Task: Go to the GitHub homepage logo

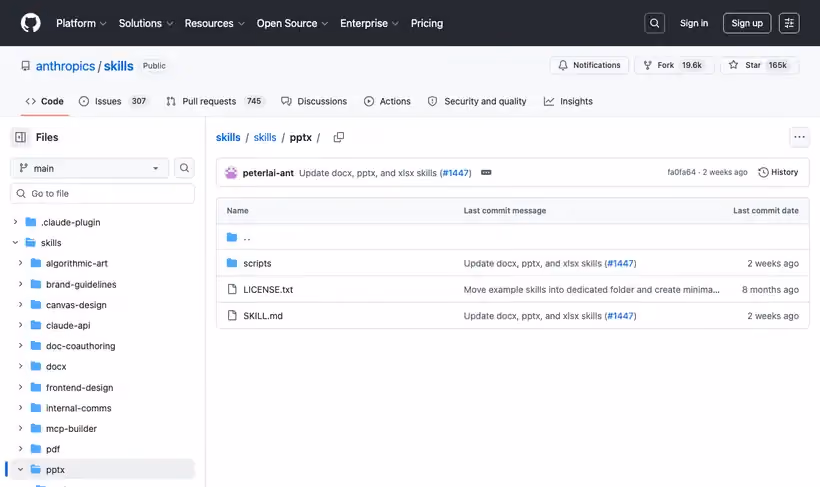Action: click(x=30, y=23)
